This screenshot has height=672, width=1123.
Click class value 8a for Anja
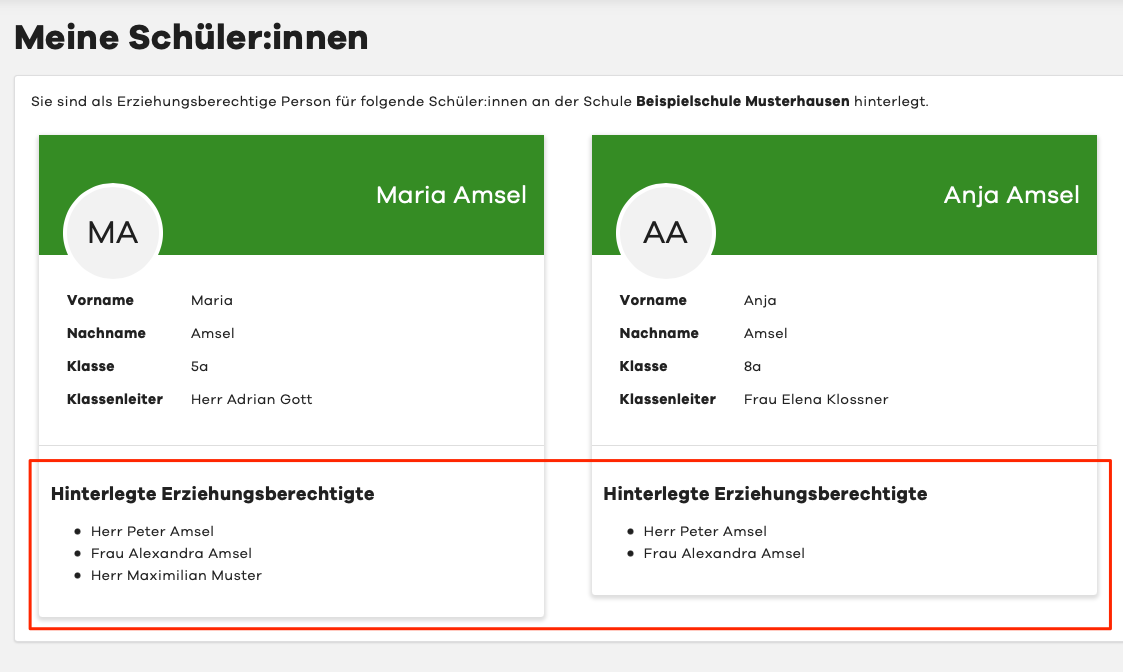(753, 366)
